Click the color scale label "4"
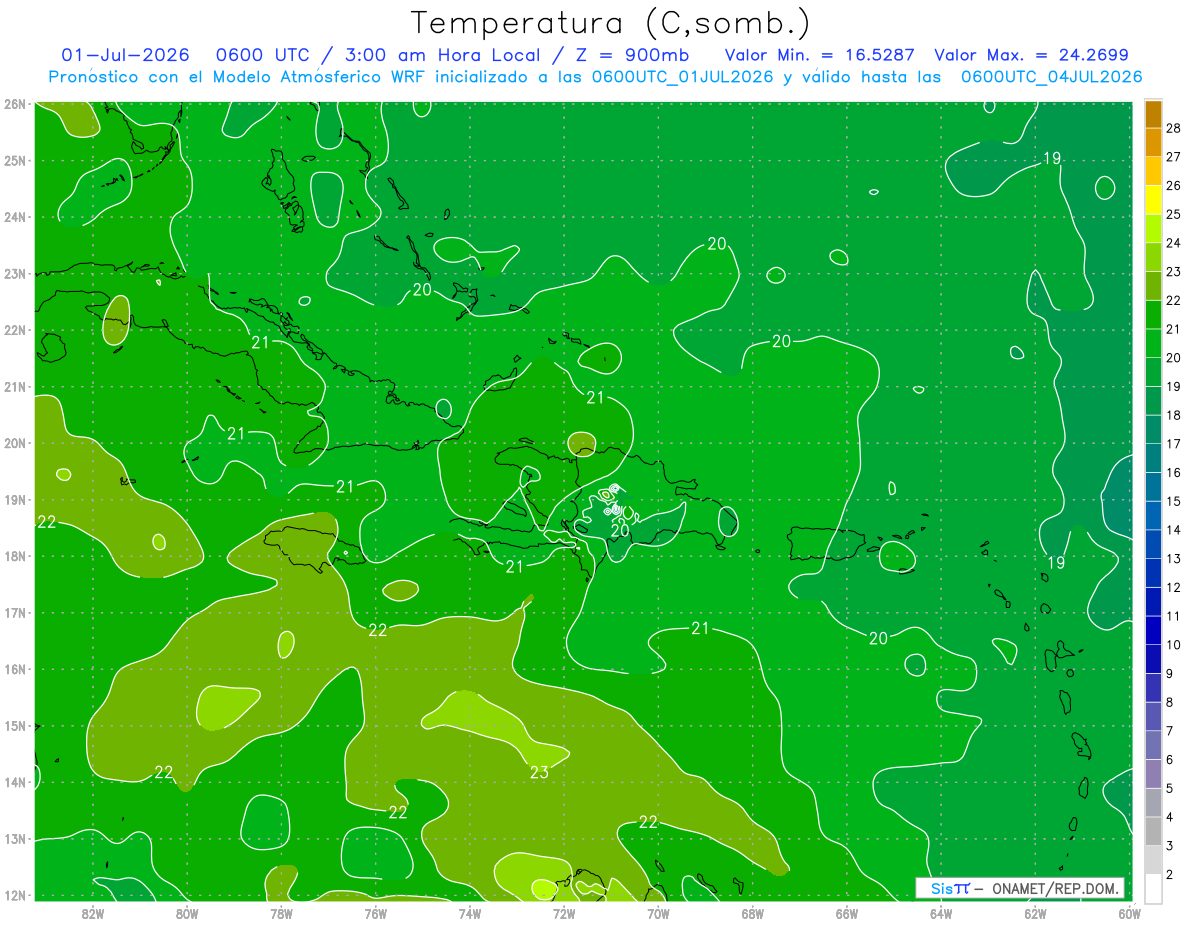The image size is (1200, 927). pyautogui.click(x=1171, y=817)
